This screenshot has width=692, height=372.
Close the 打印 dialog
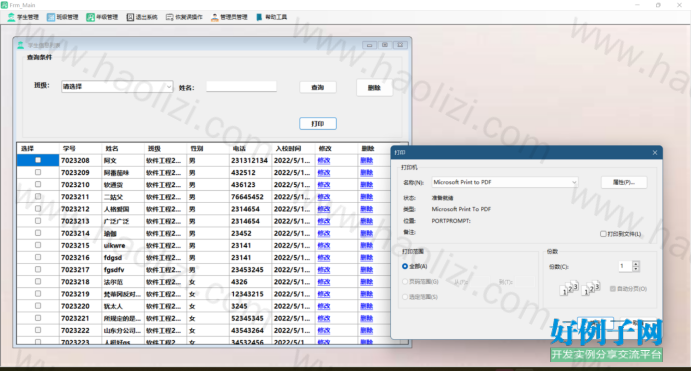coord(655,153)
